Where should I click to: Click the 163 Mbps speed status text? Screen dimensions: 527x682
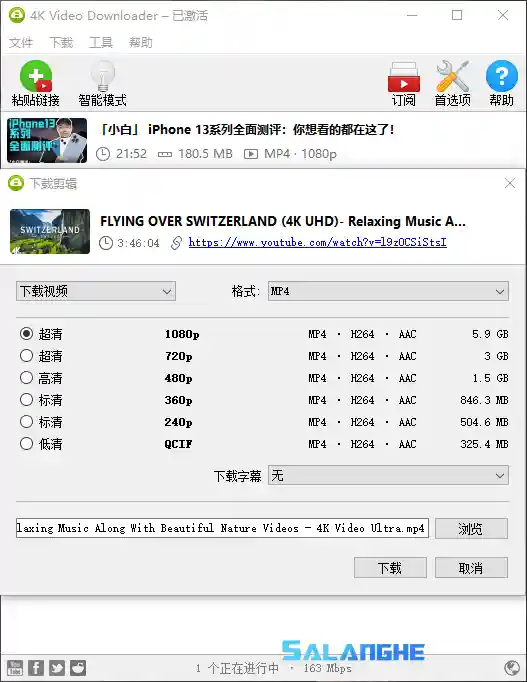[327, 668]
